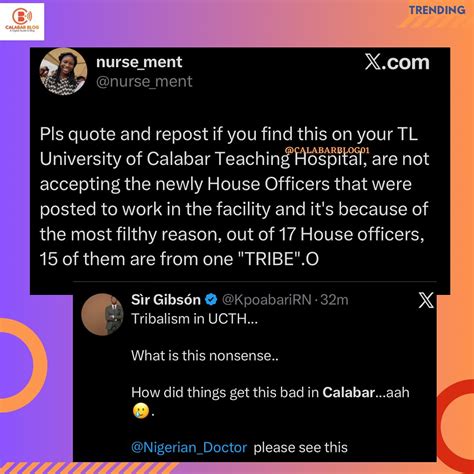Screen dimensions: 474x474
Task: Click Sir Gibsón's blue verified badge
Action: click(211, 300)
